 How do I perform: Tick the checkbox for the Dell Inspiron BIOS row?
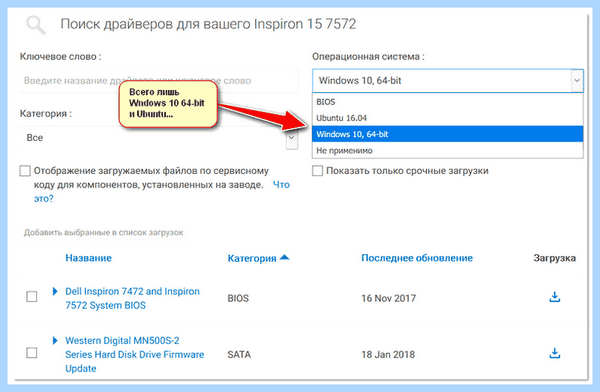tap(32, 297)
